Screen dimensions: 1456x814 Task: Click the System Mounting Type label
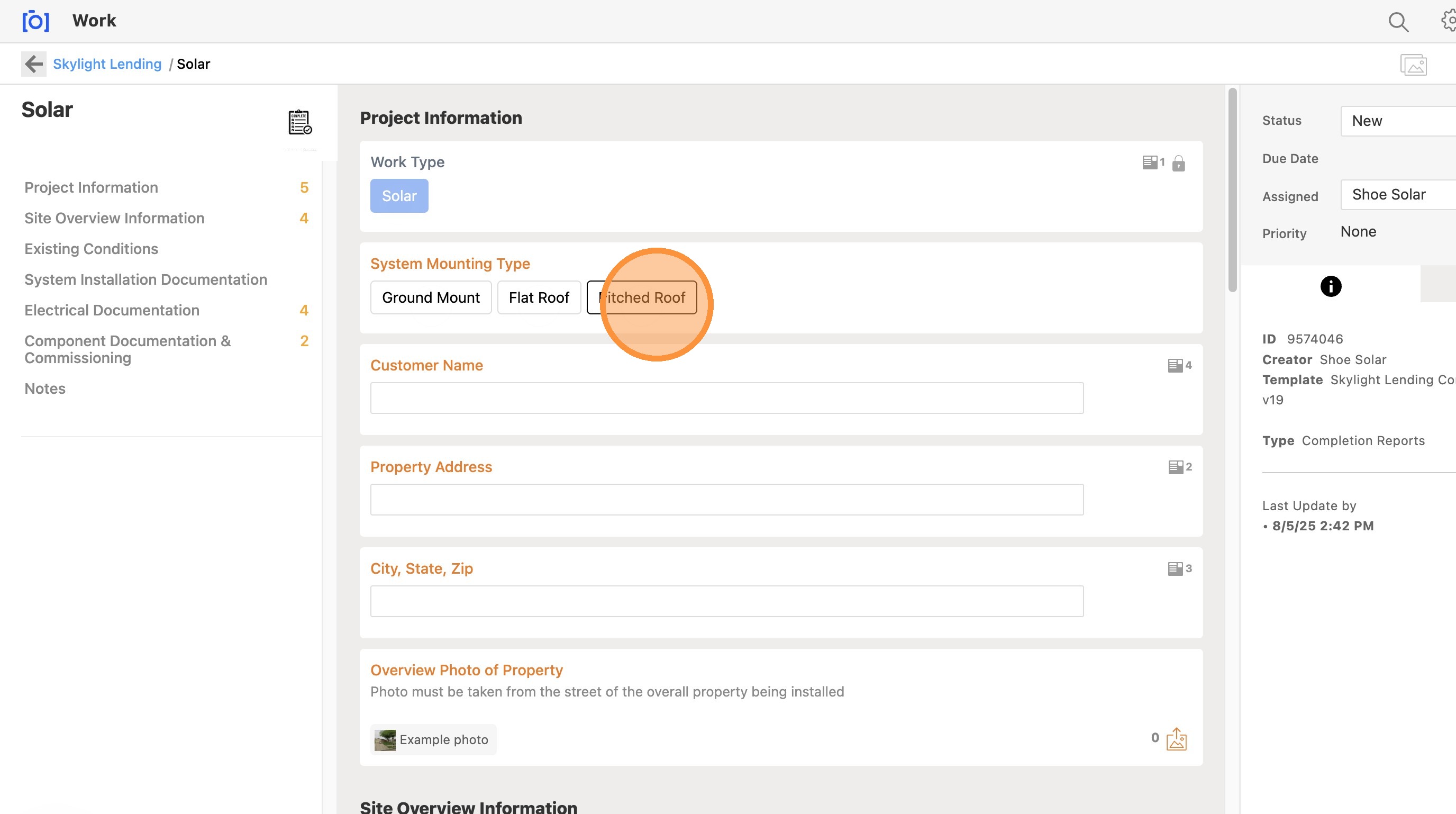click(450, 264)
